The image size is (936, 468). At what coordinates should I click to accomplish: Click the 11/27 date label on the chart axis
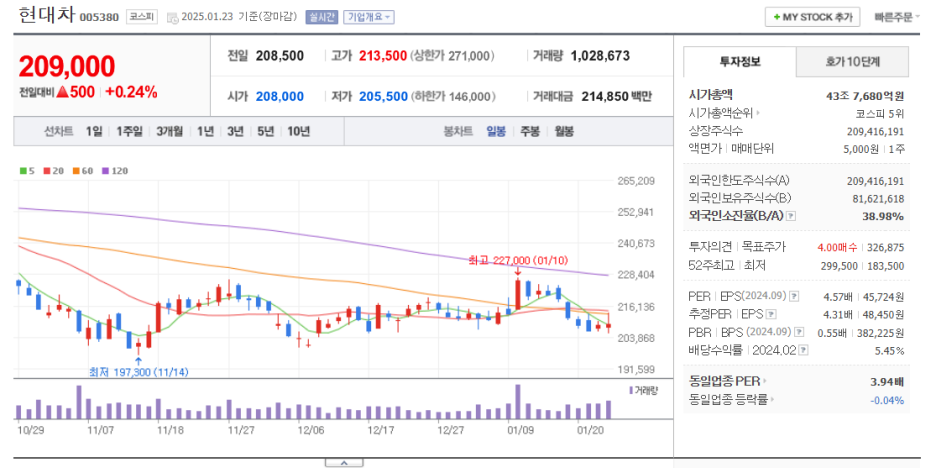click(x=242, y=429)
